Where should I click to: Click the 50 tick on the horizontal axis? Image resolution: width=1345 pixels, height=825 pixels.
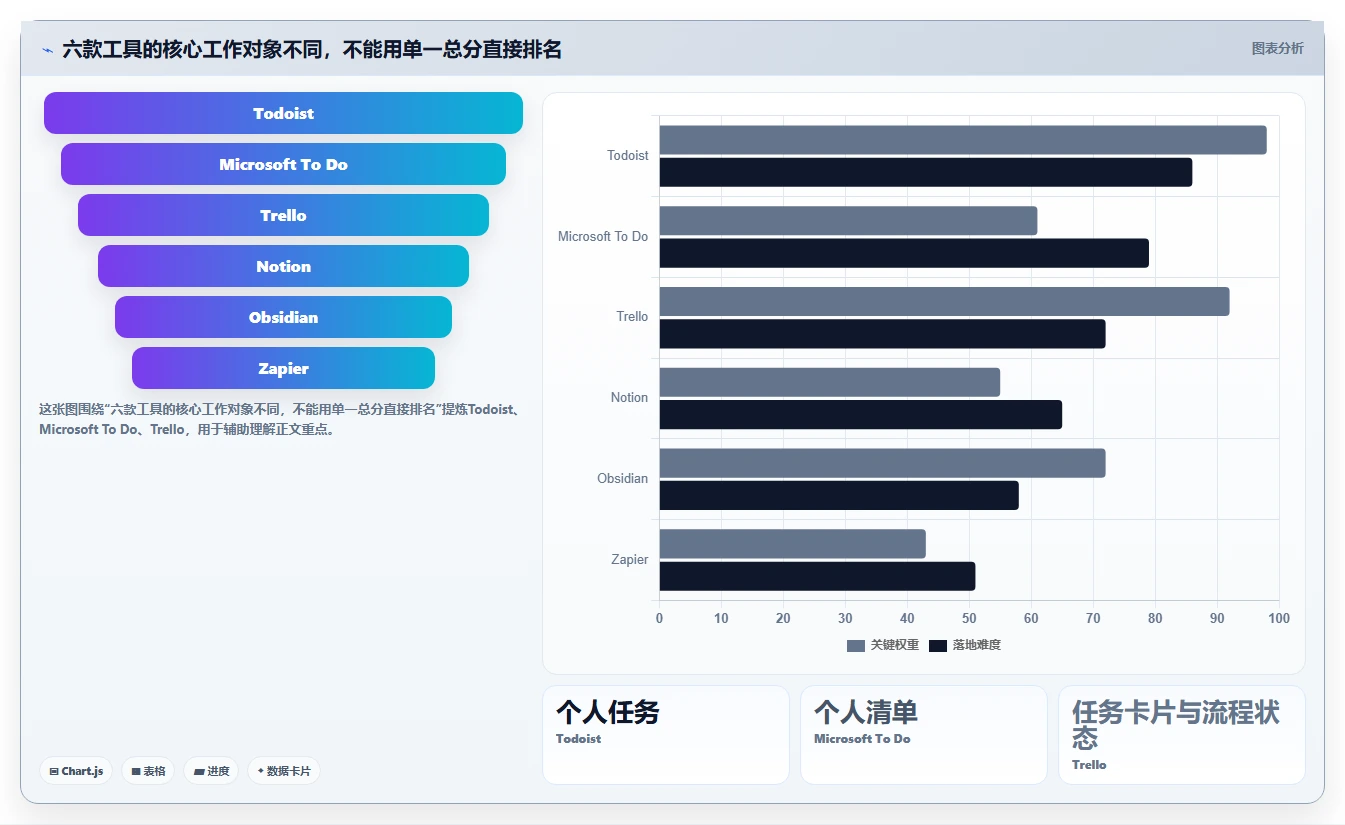point(969,618)
